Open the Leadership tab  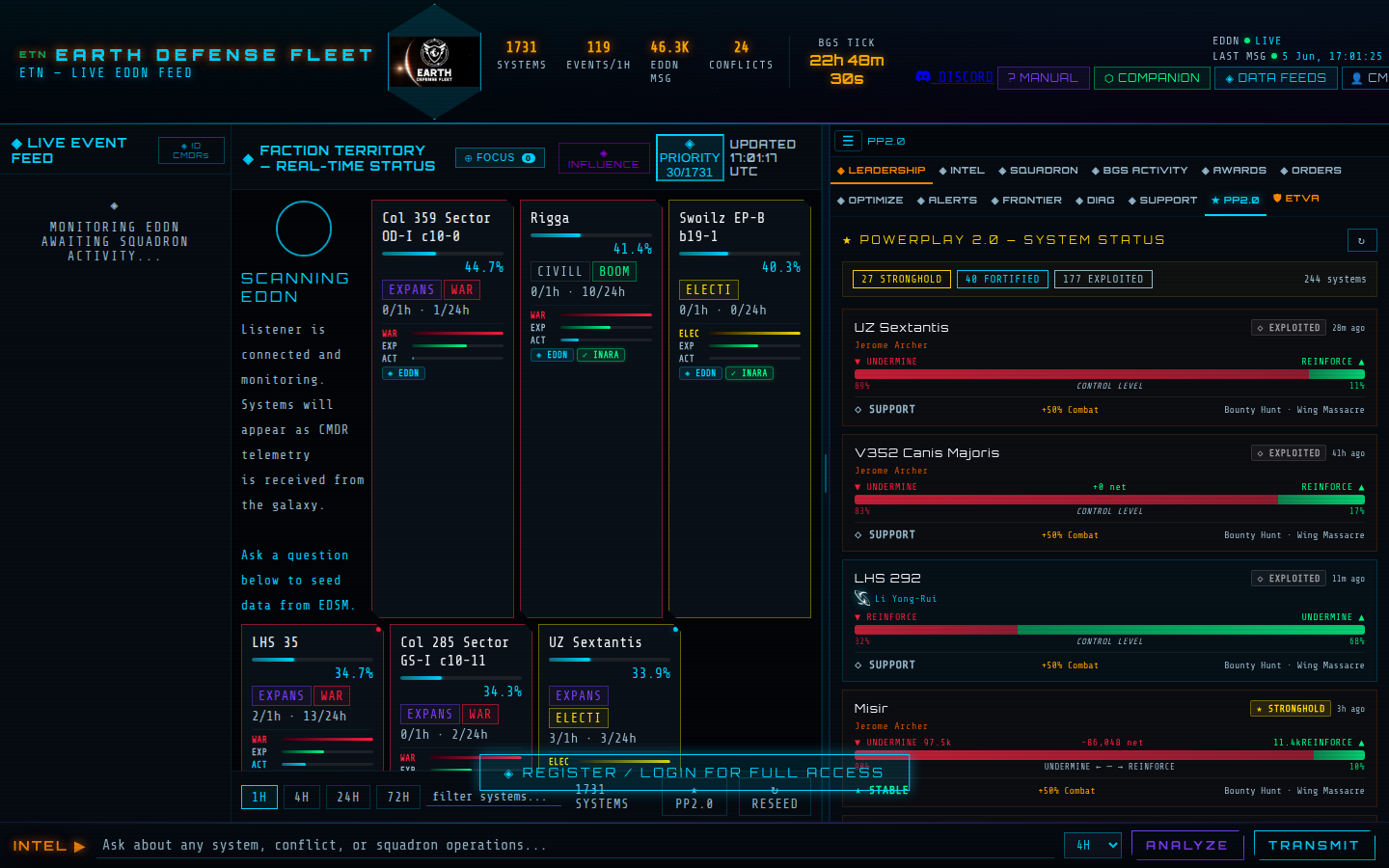(881, 171)
